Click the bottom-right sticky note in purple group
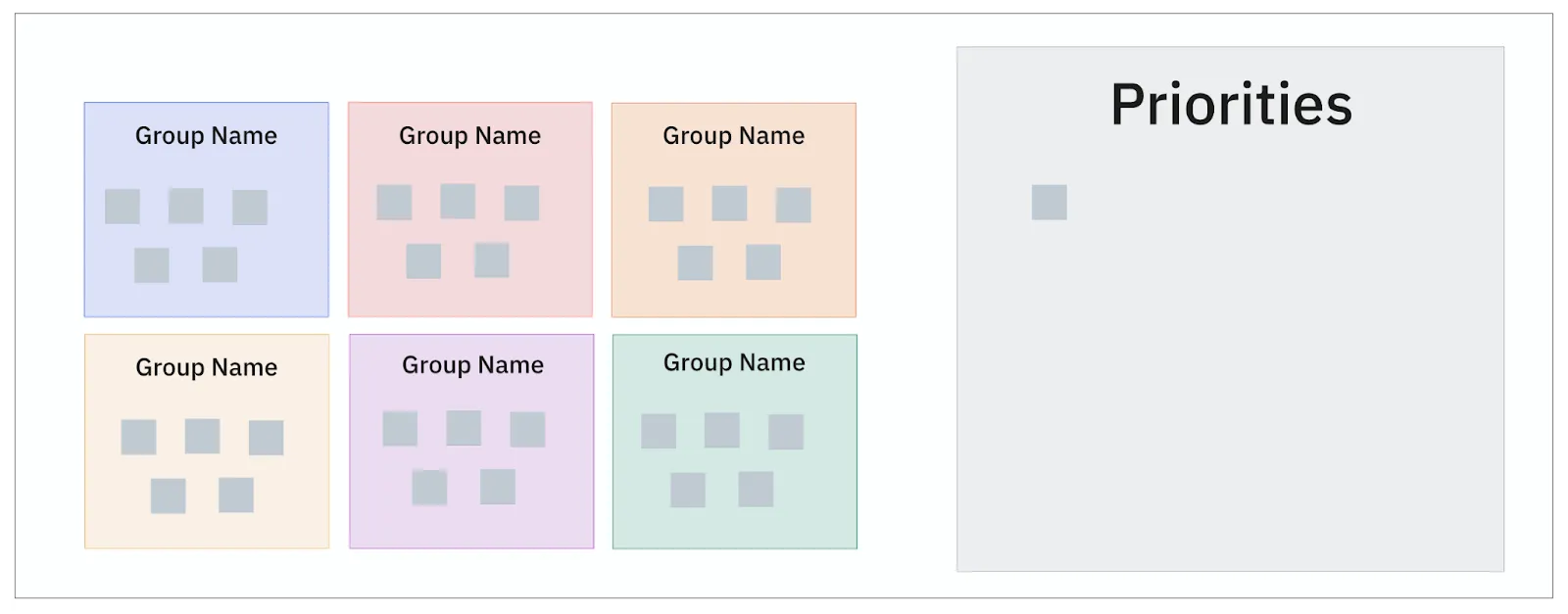1568x614 pixels. coord(498,487)
